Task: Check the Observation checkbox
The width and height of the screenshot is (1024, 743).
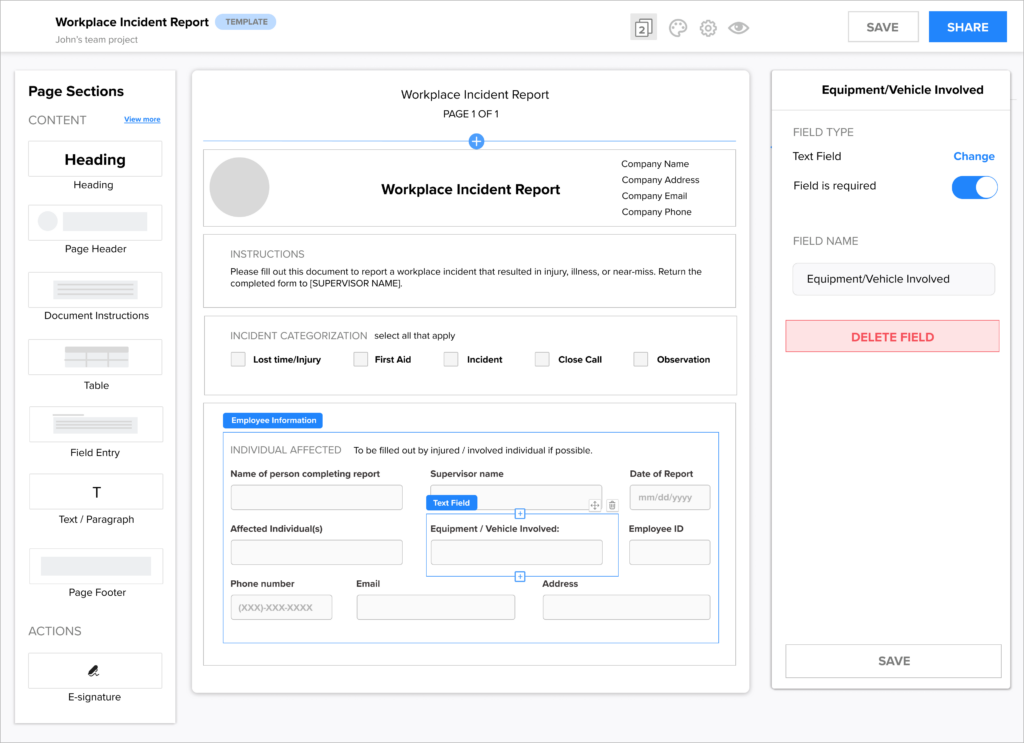Action: (641, 359)
